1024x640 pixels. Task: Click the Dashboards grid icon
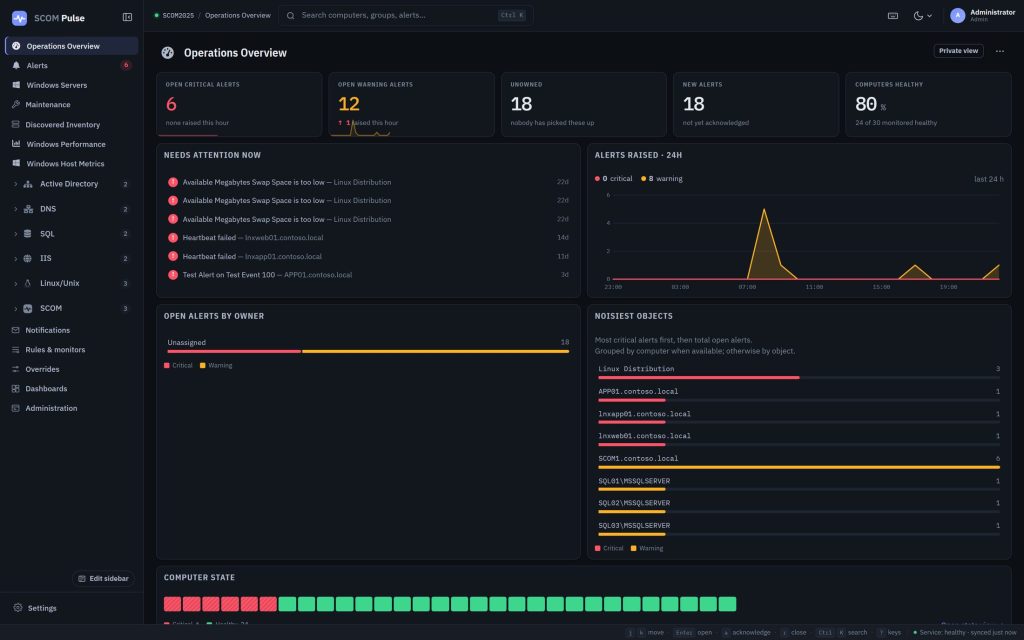[16, 389]
